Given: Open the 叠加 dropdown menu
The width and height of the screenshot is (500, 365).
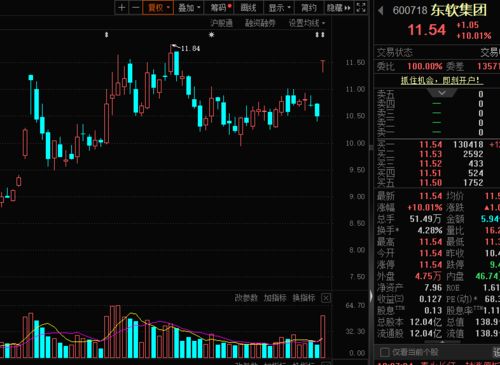Looking at the screenshot, I should (x=189, y=8).
